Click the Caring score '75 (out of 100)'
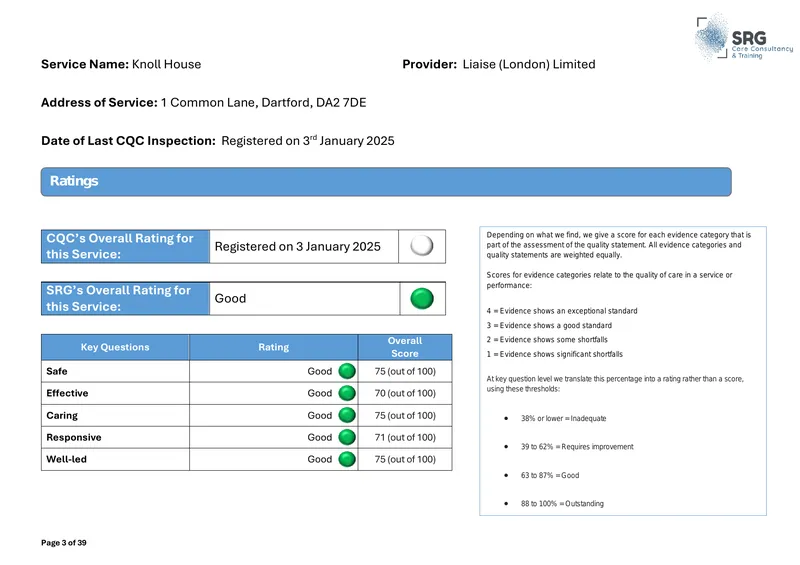This screenshot has width=800, height=565. 405,415
